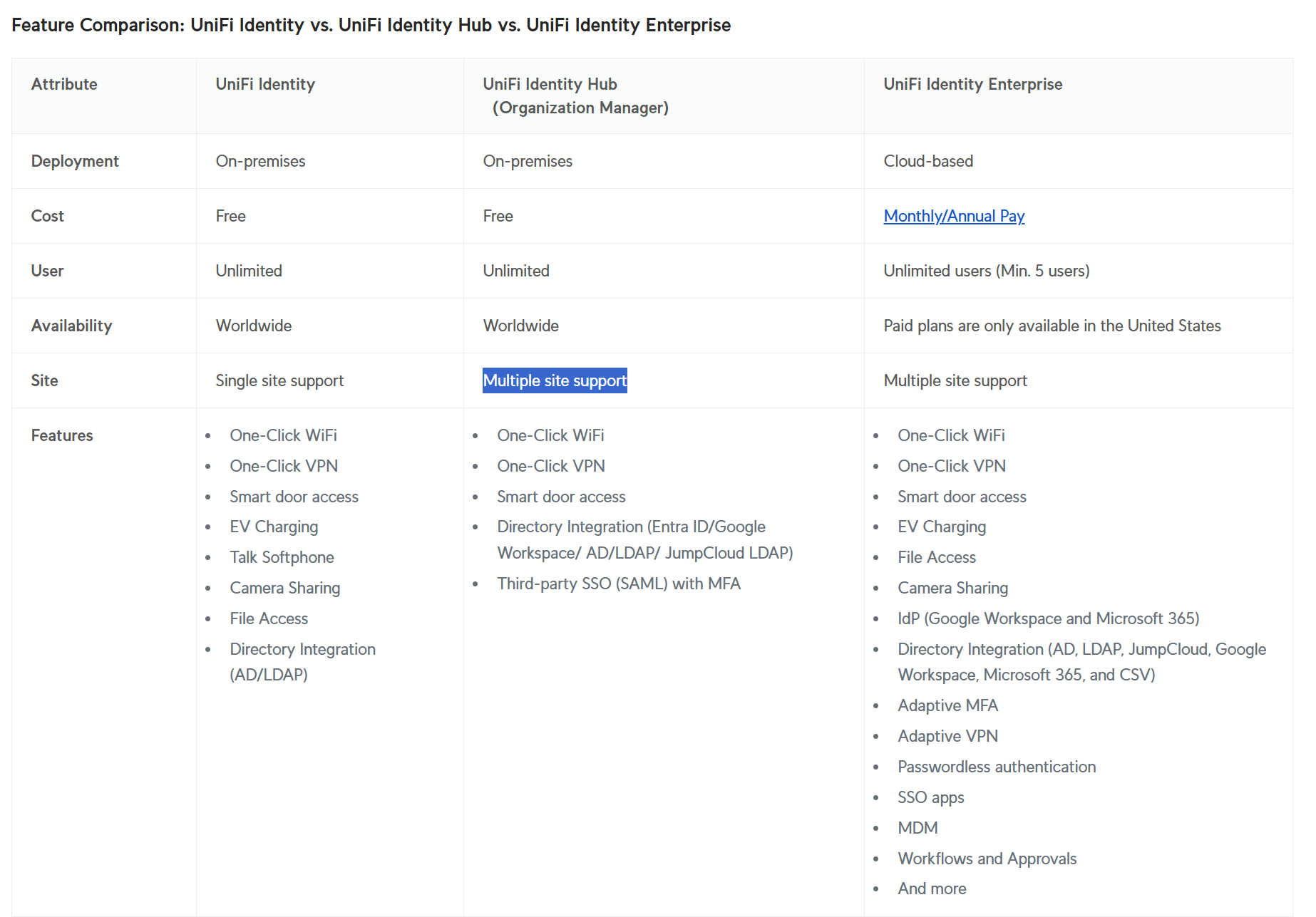Click the Deployment row label
The width and height of the screenshot is (1316, 917).
coord(75,161)
